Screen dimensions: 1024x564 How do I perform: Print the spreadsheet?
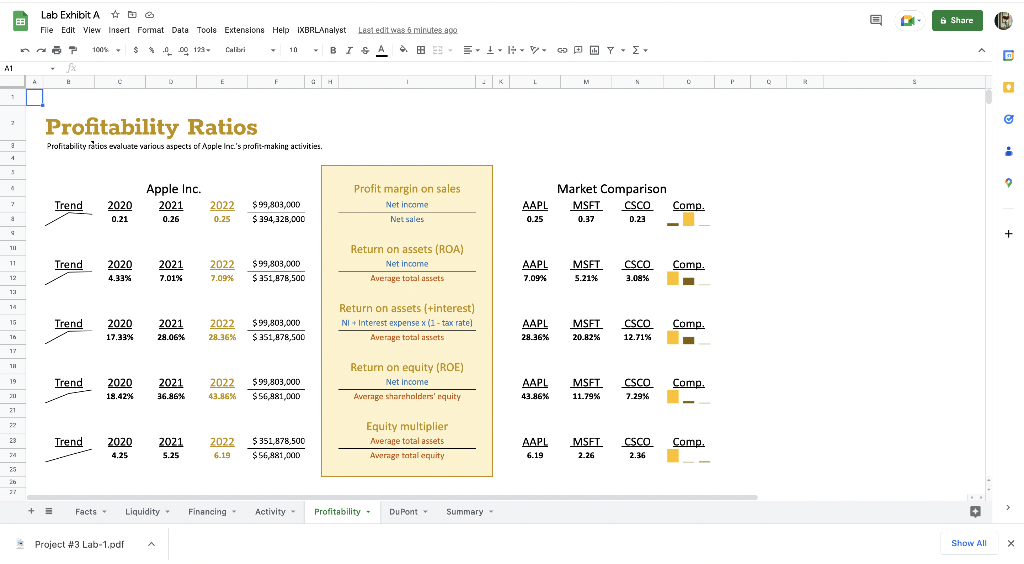click(57, 50)
